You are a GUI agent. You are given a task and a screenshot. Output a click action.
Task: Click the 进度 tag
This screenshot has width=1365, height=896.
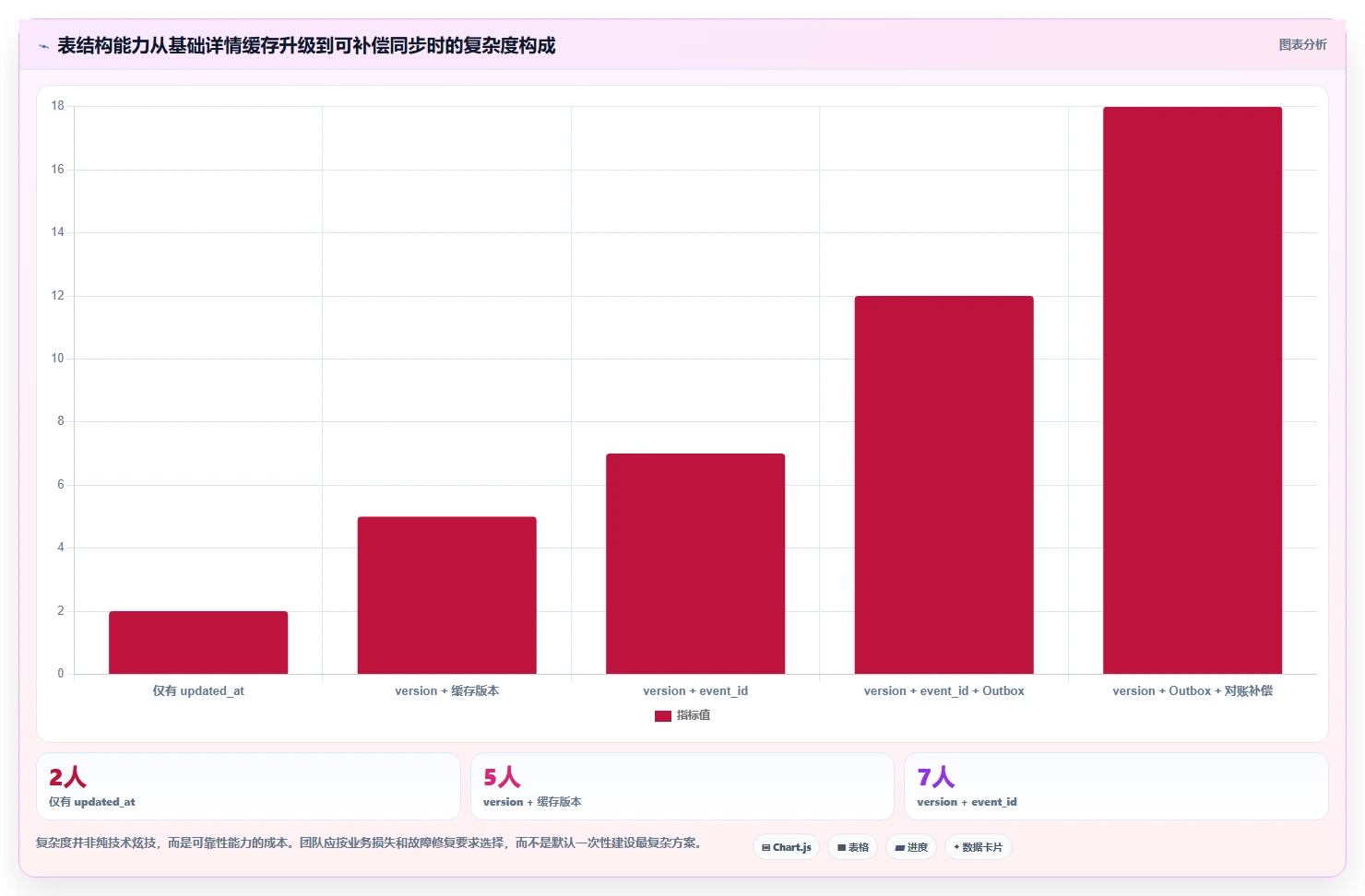click(x=911, y=847)
